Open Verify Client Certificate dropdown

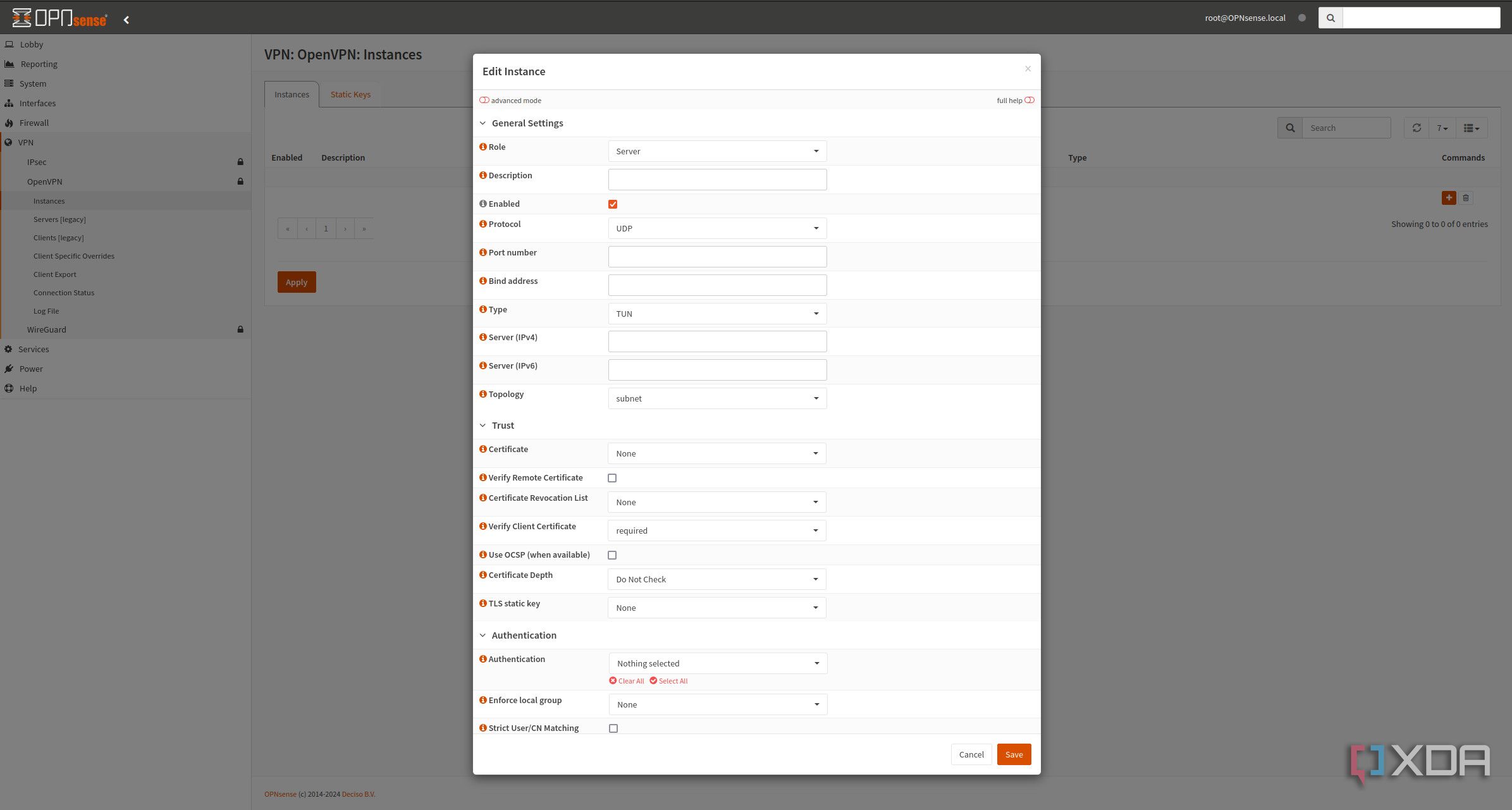point(716,531)
